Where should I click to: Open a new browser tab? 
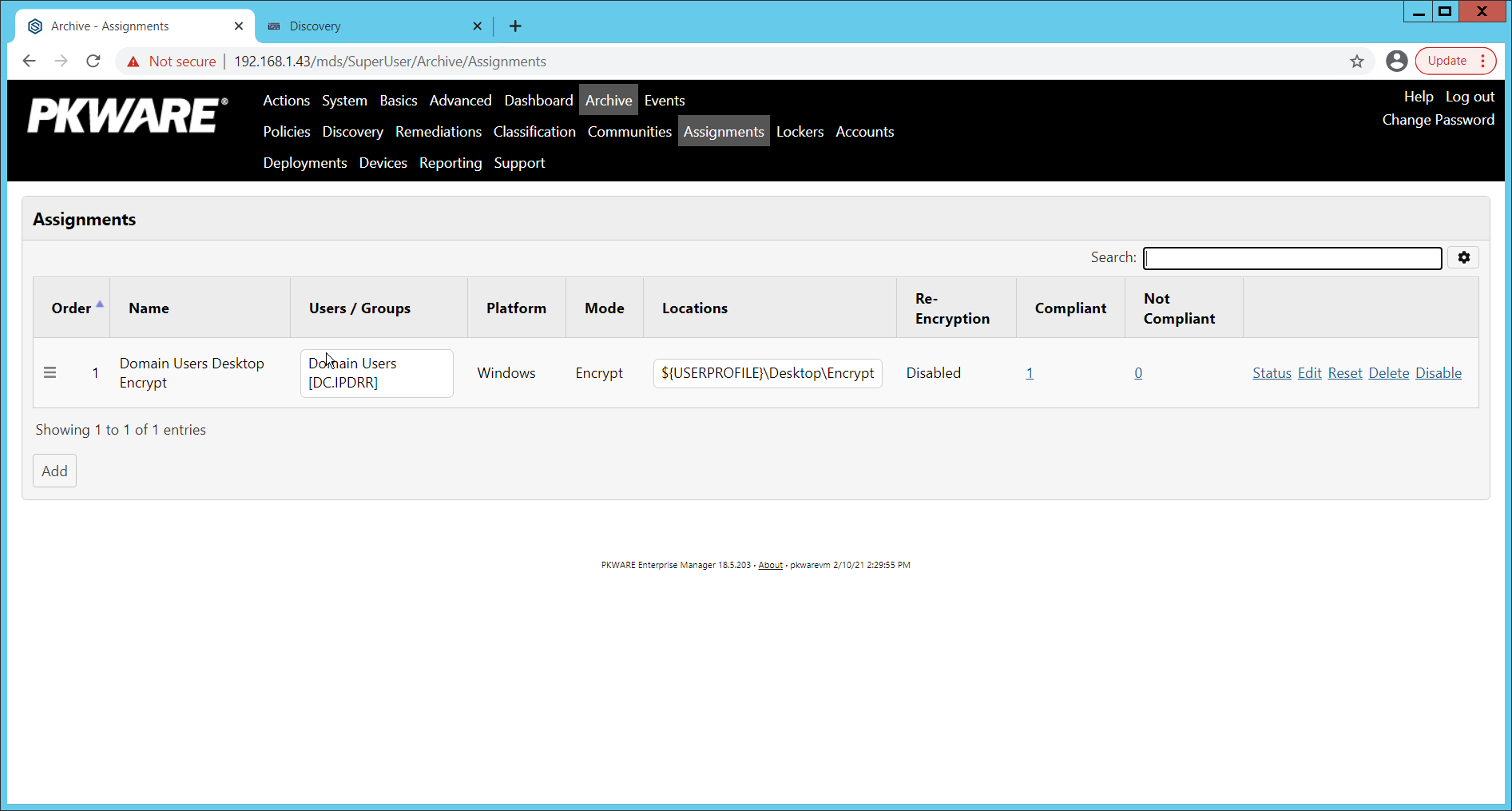515,26
